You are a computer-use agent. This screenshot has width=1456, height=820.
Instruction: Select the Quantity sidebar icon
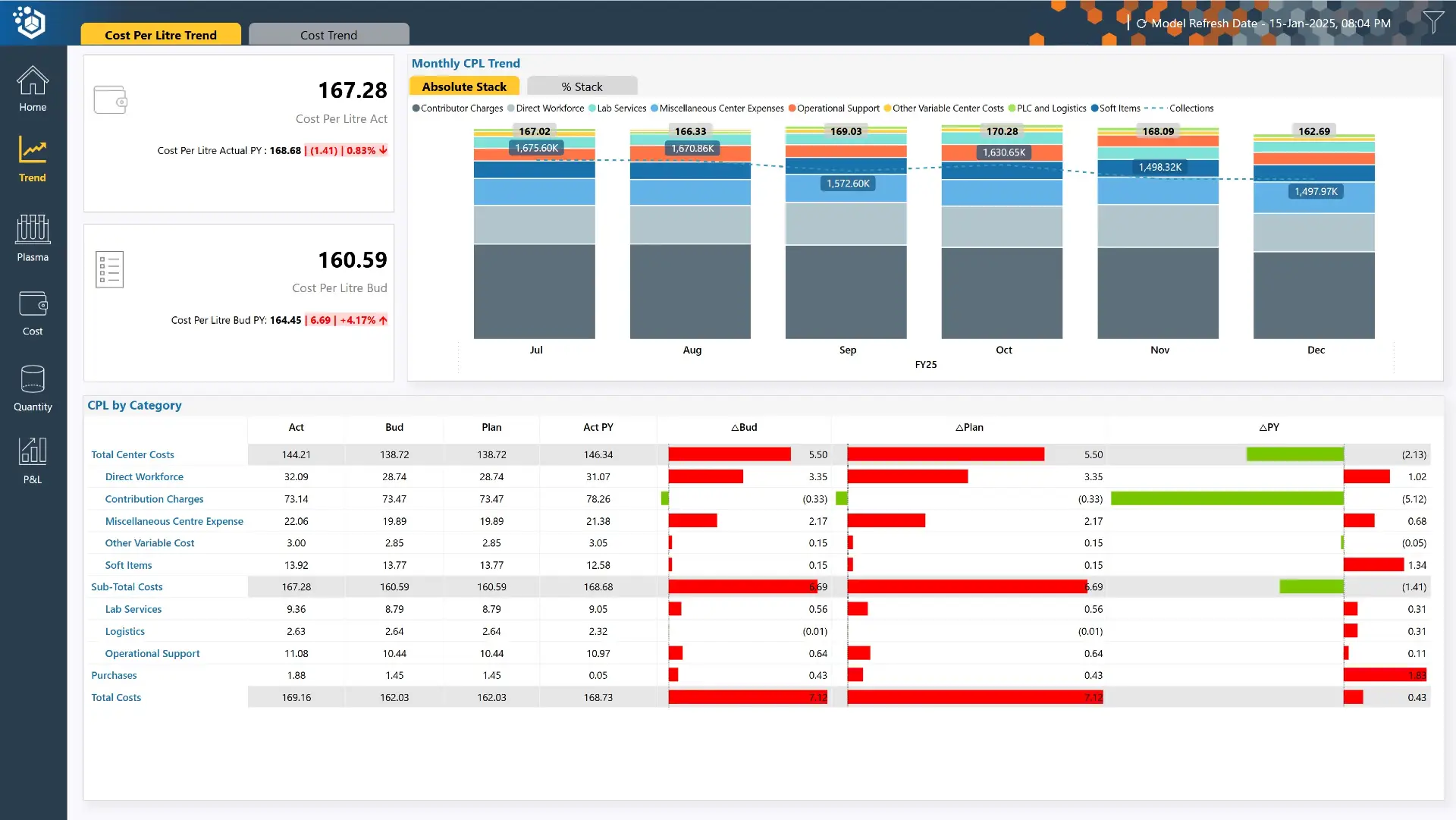coord(32,385)
